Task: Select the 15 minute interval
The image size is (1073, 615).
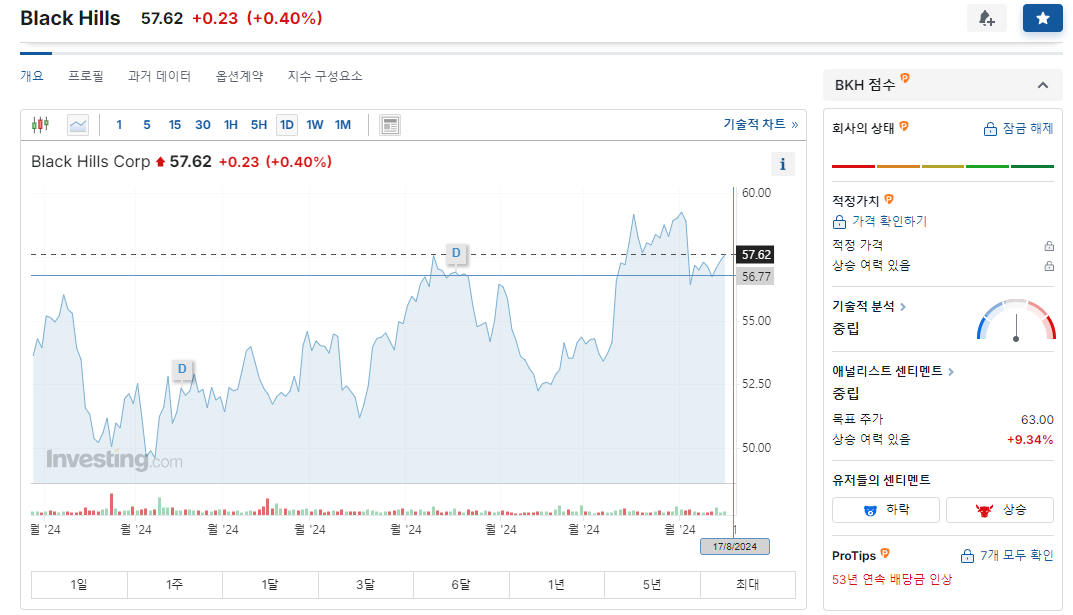Action: coord(174,125)
